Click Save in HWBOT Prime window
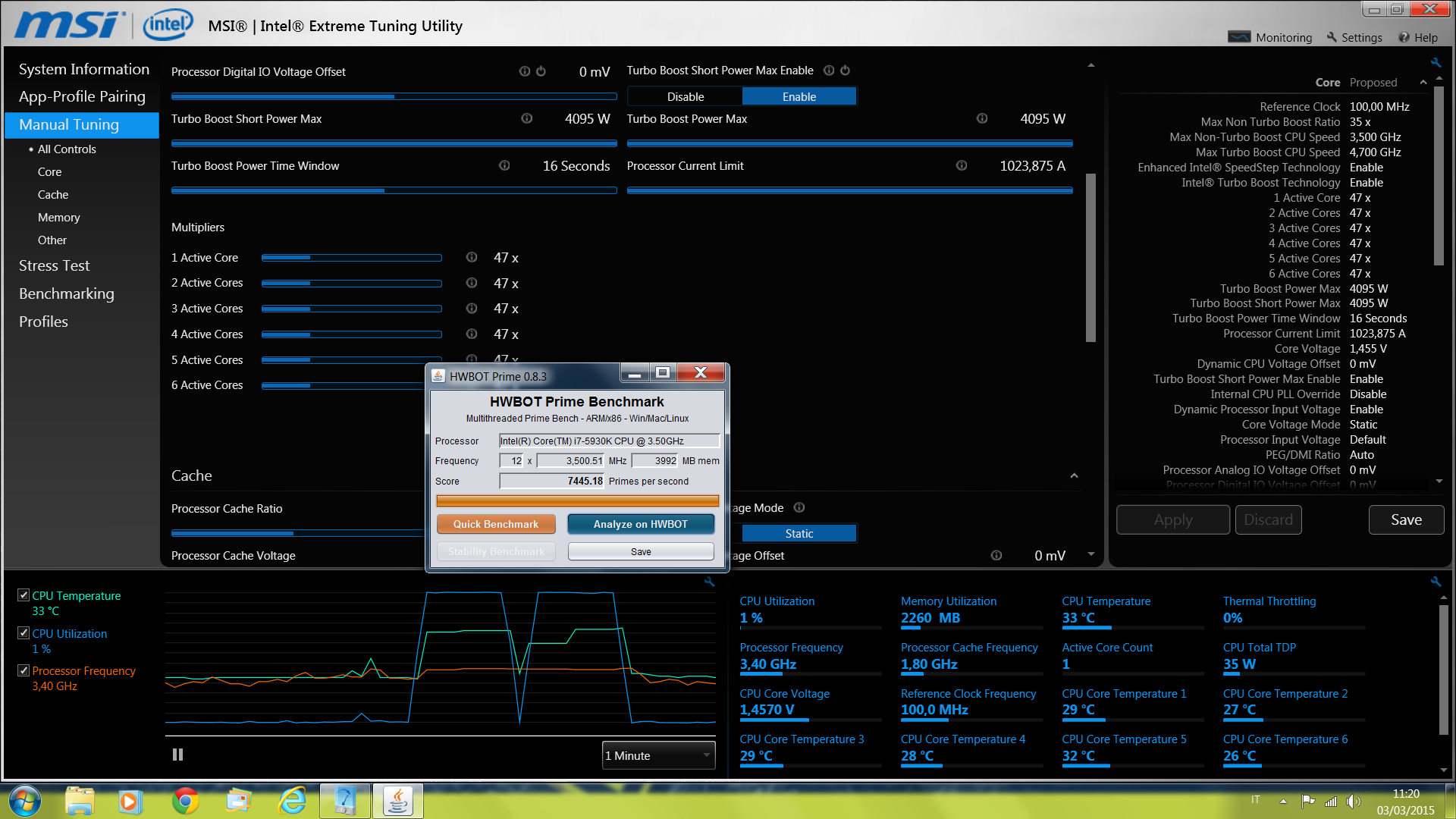 coord(641,551)
